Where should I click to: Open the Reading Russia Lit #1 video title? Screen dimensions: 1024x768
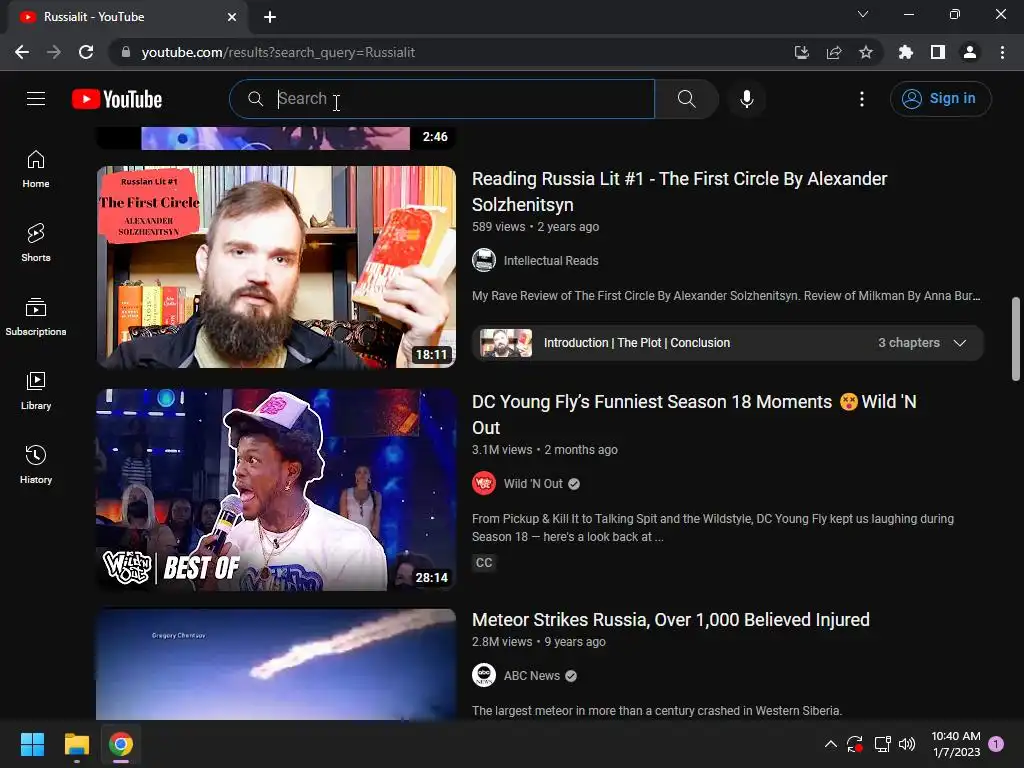point(679,191)
